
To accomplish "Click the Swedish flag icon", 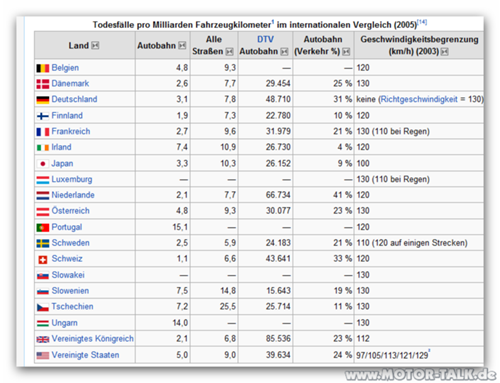I will pos(43,243).
